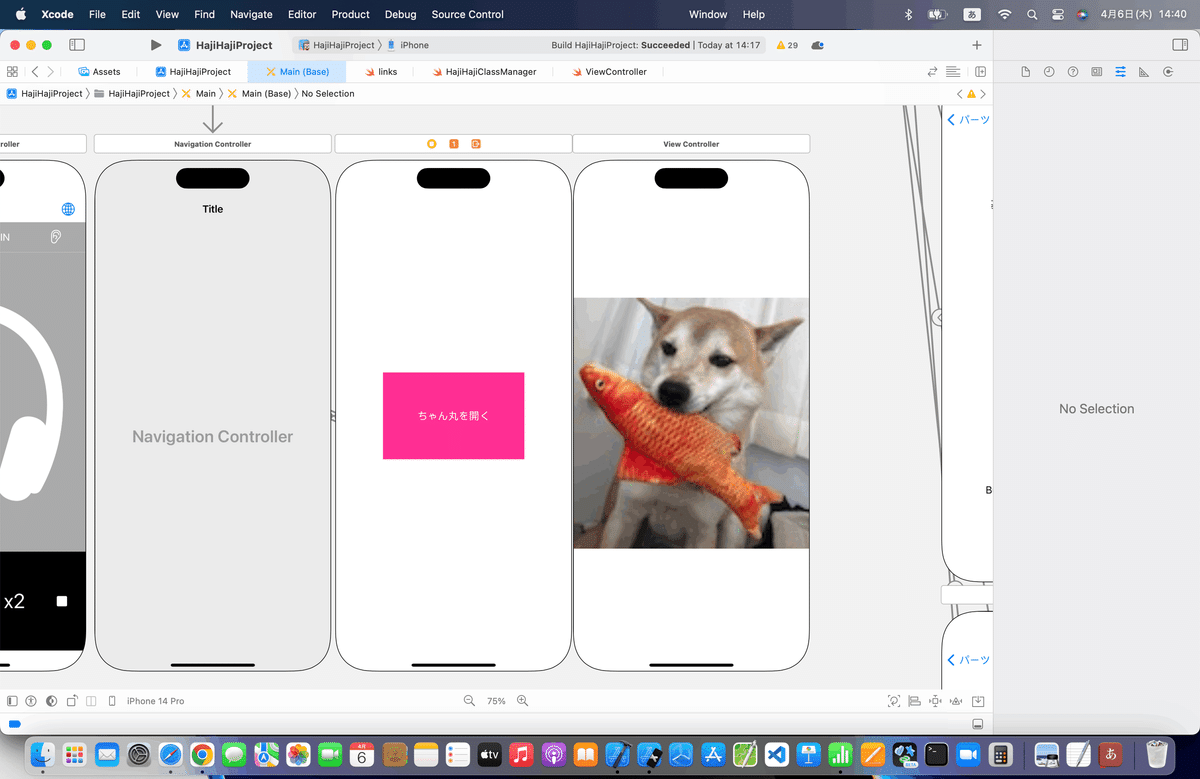Toggle the debug area button

pos(977,724)
